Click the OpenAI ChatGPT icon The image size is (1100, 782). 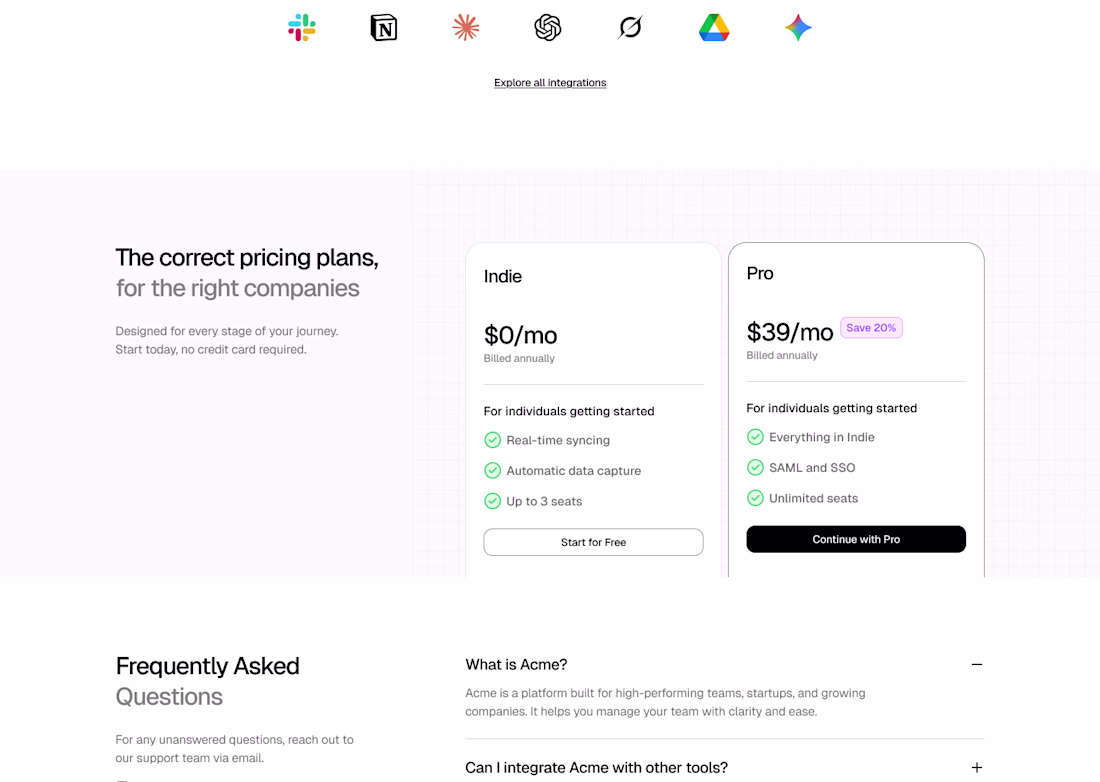click(x=548, y=28)
